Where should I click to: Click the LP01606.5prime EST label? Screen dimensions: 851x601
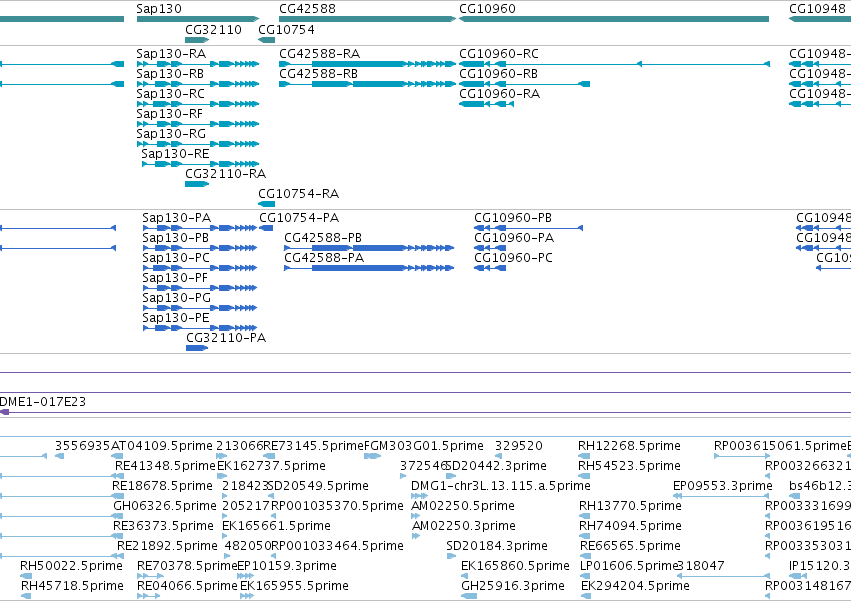coord(630,567)
